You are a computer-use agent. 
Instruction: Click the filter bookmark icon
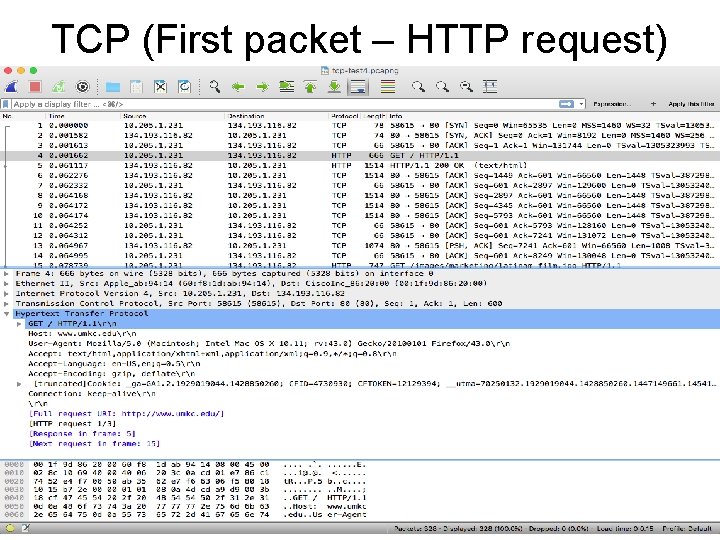[6, 104]
